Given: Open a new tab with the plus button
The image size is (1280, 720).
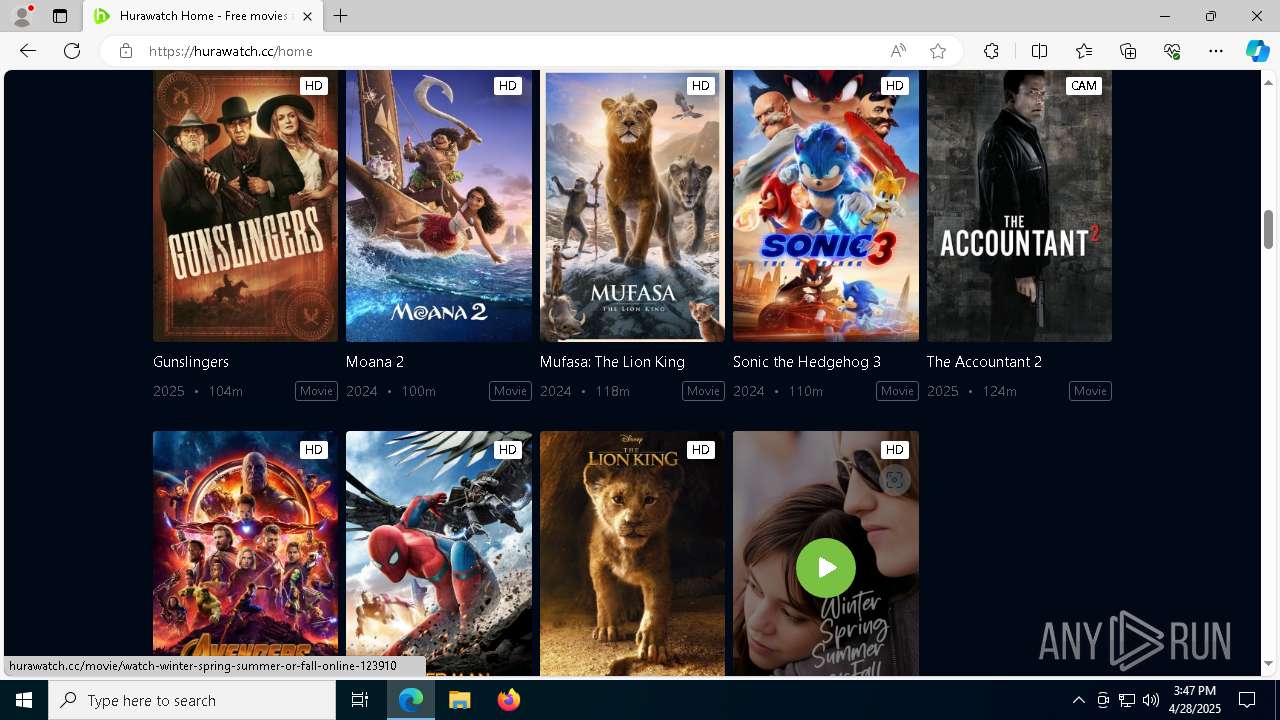Looking at the screenshot, I should click(x=341, y=16).
